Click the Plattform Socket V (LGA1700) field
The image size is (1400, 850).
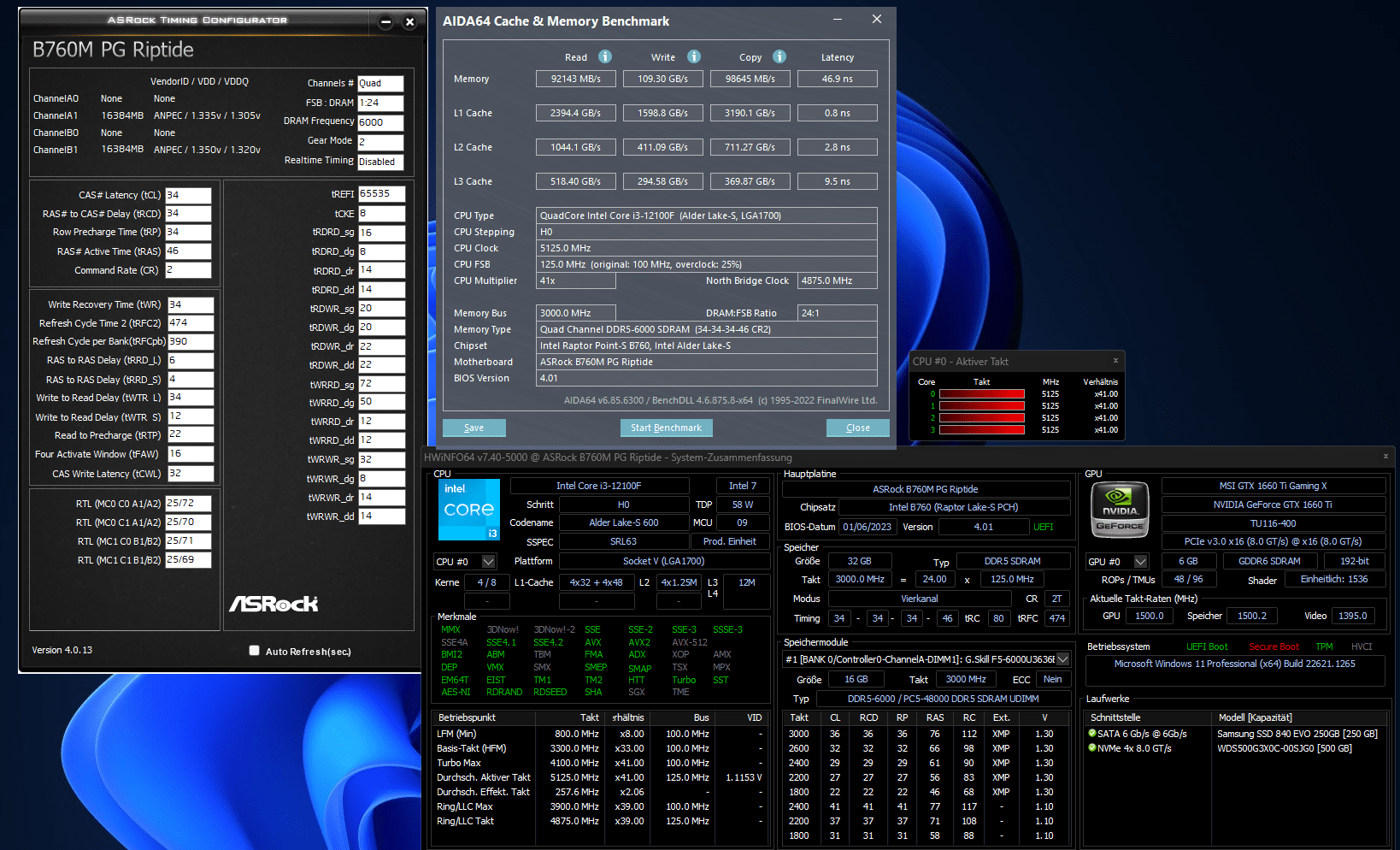click(664, 561)
